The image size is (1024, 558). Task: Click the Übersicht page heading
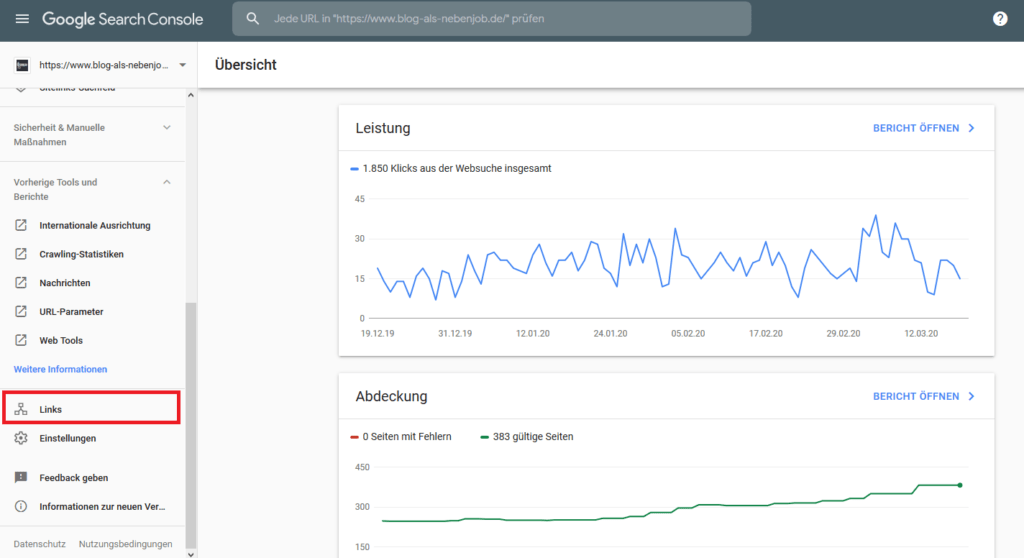point(246,65)
